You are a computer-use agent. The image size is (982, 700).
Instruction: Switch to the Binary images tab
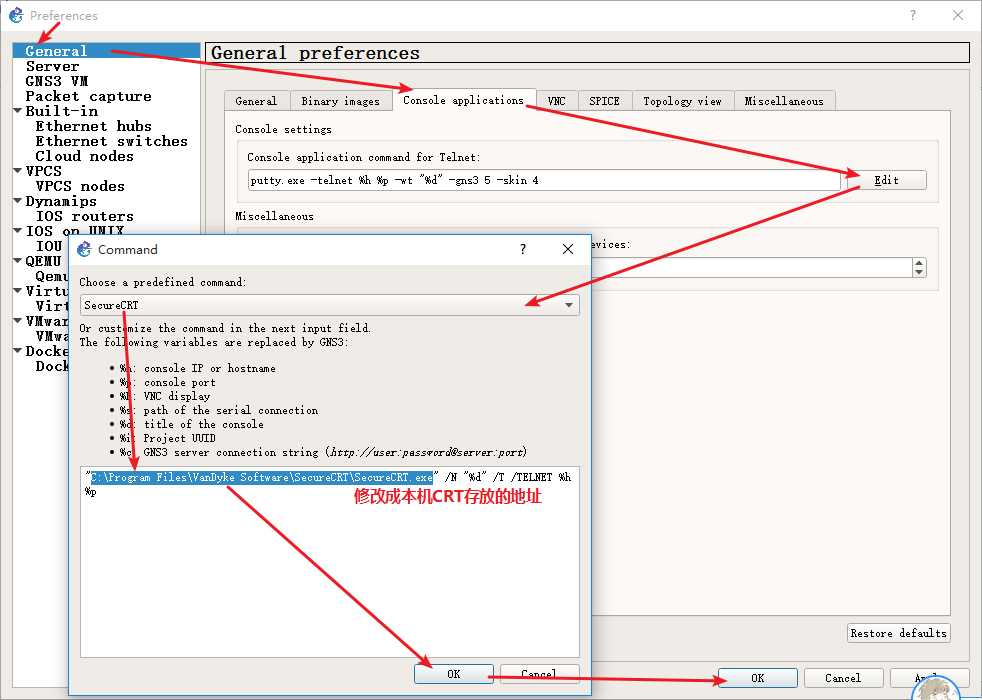click(x=341, y=101)
